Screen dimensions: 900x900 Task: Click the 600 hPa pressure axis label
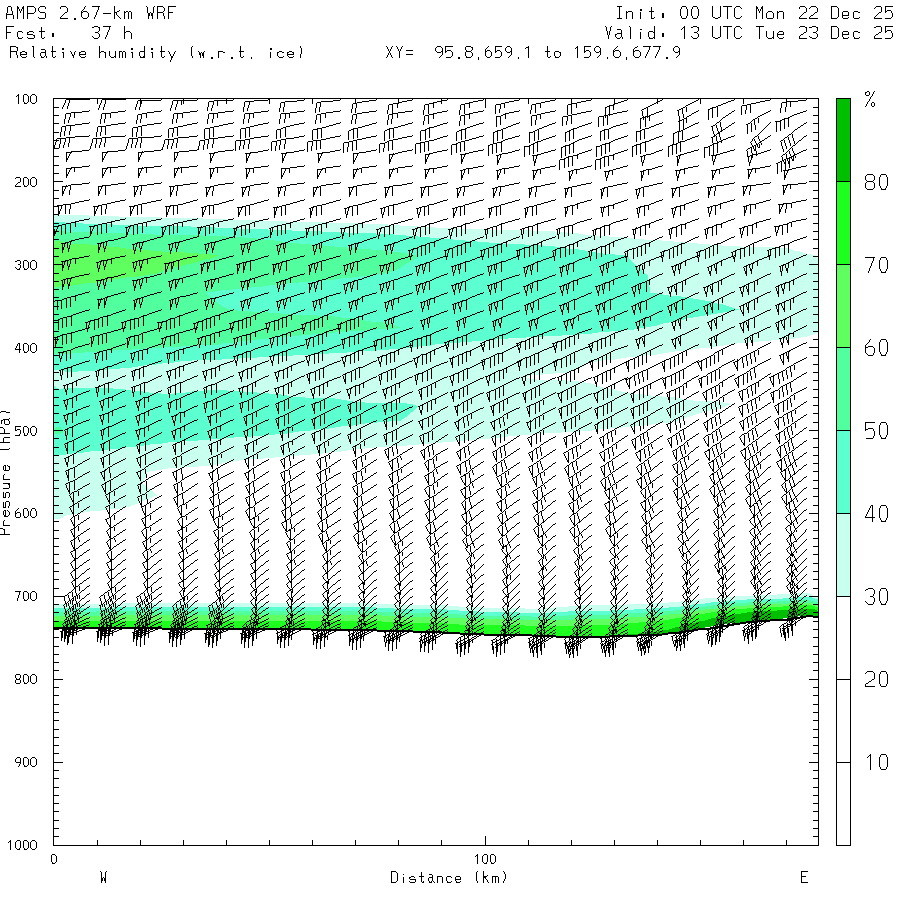click(x=26, y=514)
